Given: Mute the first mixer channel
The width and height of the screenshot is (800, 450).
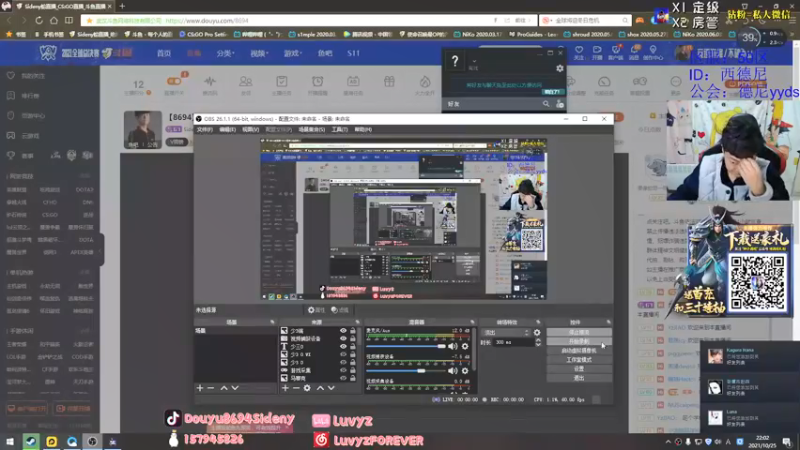Looking at the screenshot, I should coord(453,346).
